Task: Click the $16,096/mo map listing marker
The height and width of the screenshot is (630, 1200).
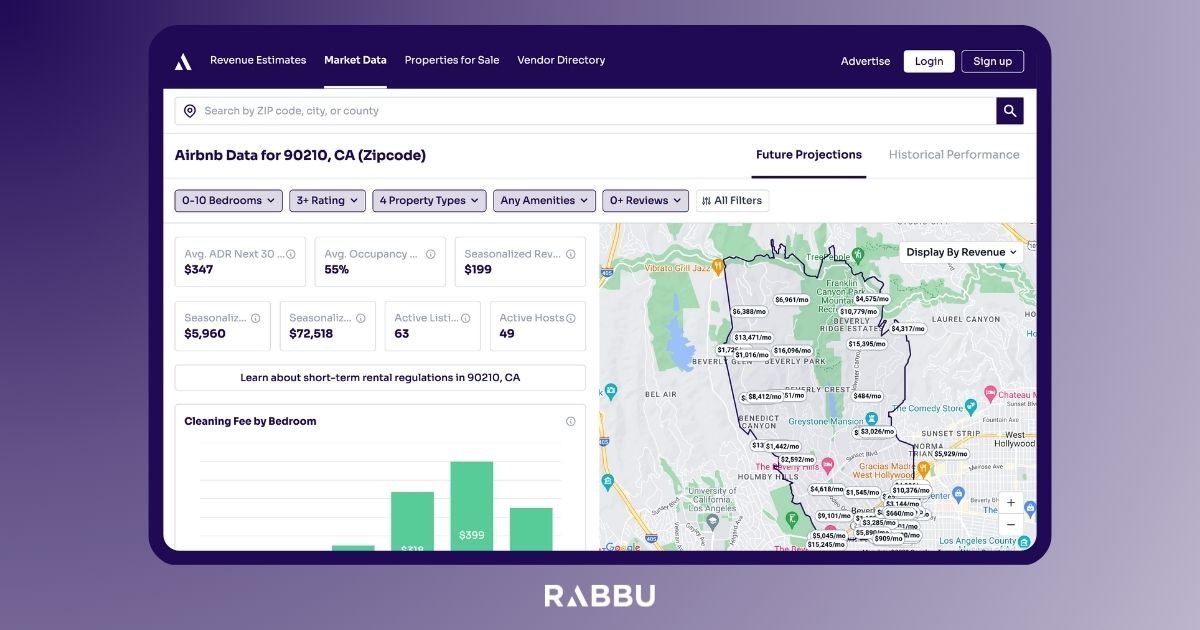Action: click(792, 351)
